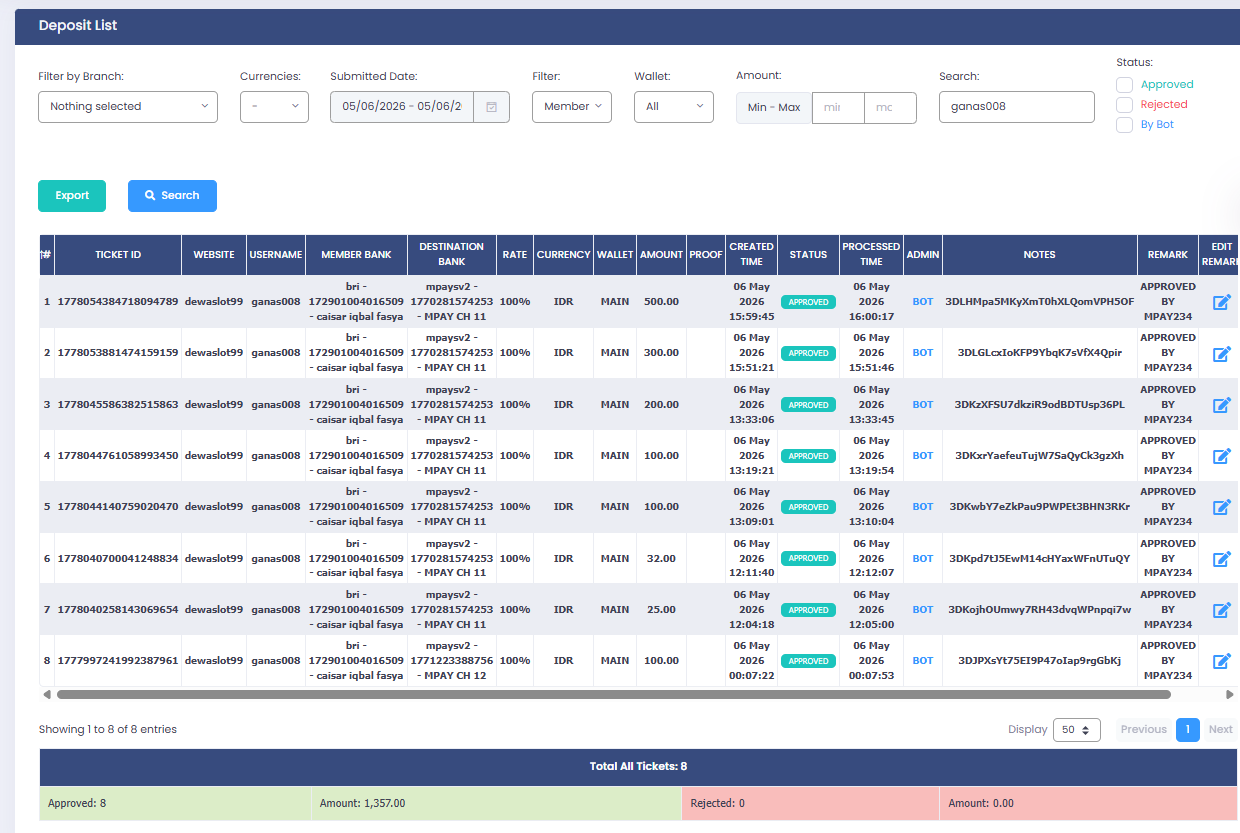Click the Search field containing ganas008

tap(1016, 107)
